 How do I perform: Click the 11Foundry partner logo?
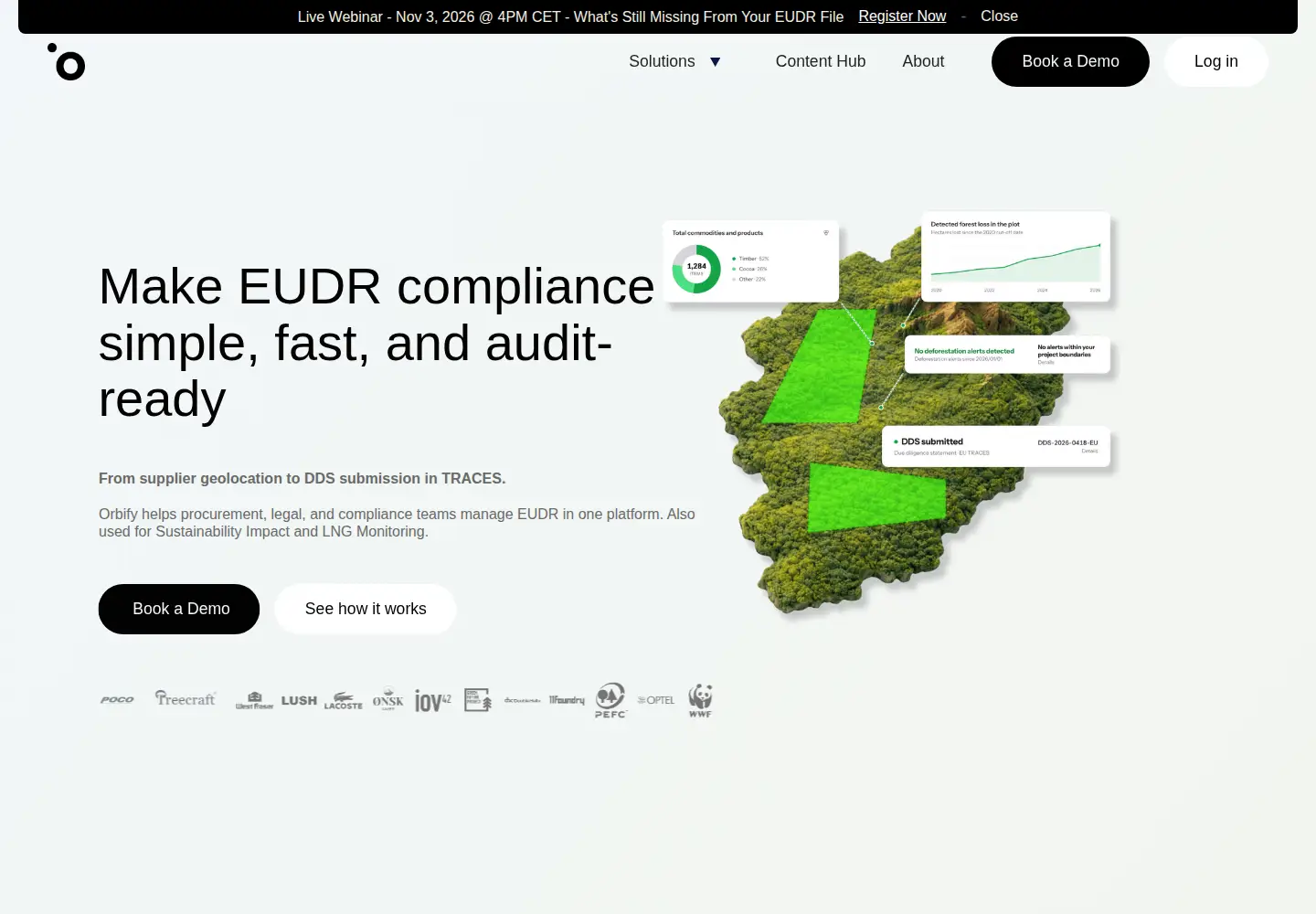567,700
